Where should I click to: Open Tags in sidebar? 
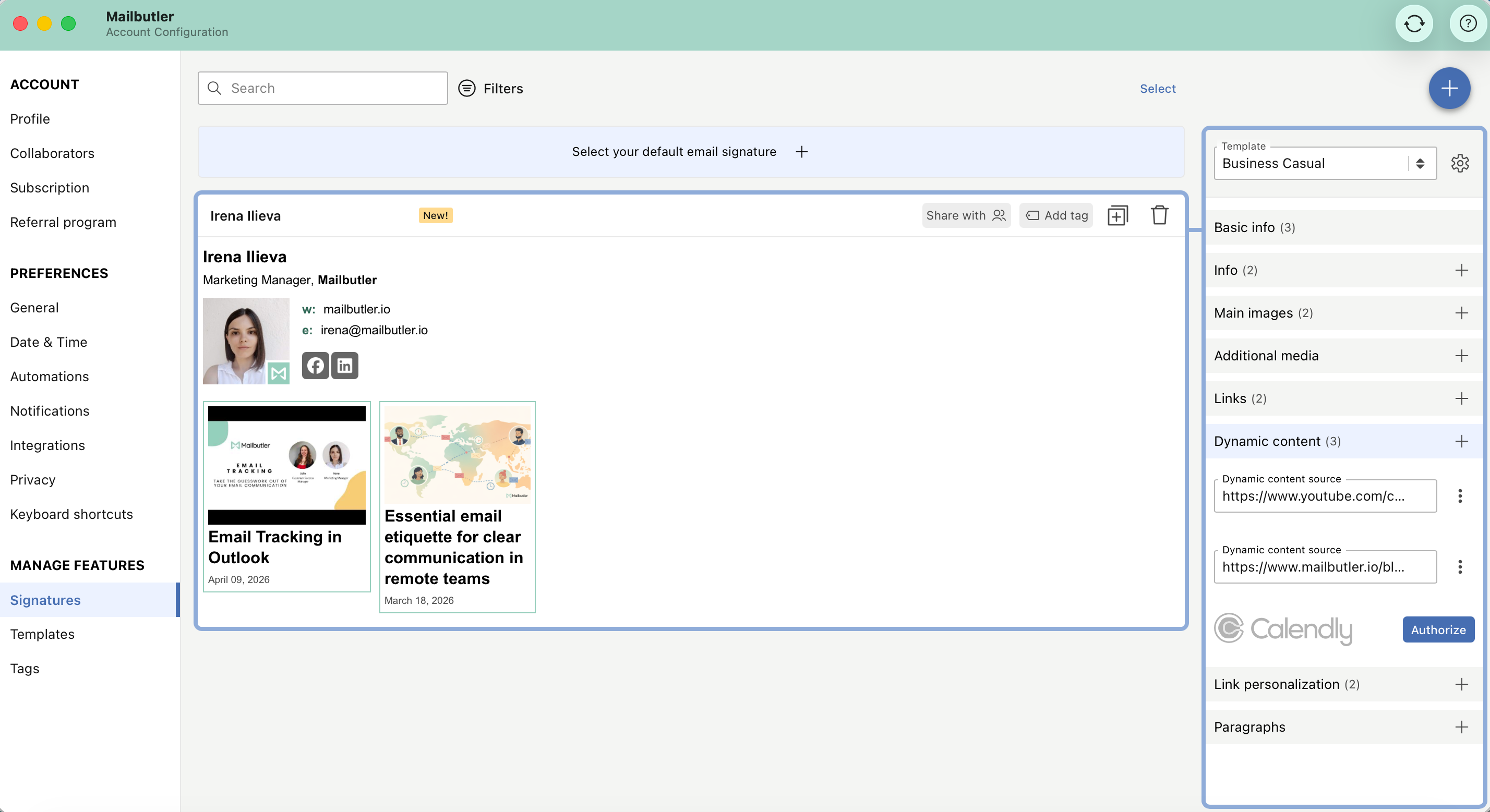pyautogui.click(x=25, y=669)
